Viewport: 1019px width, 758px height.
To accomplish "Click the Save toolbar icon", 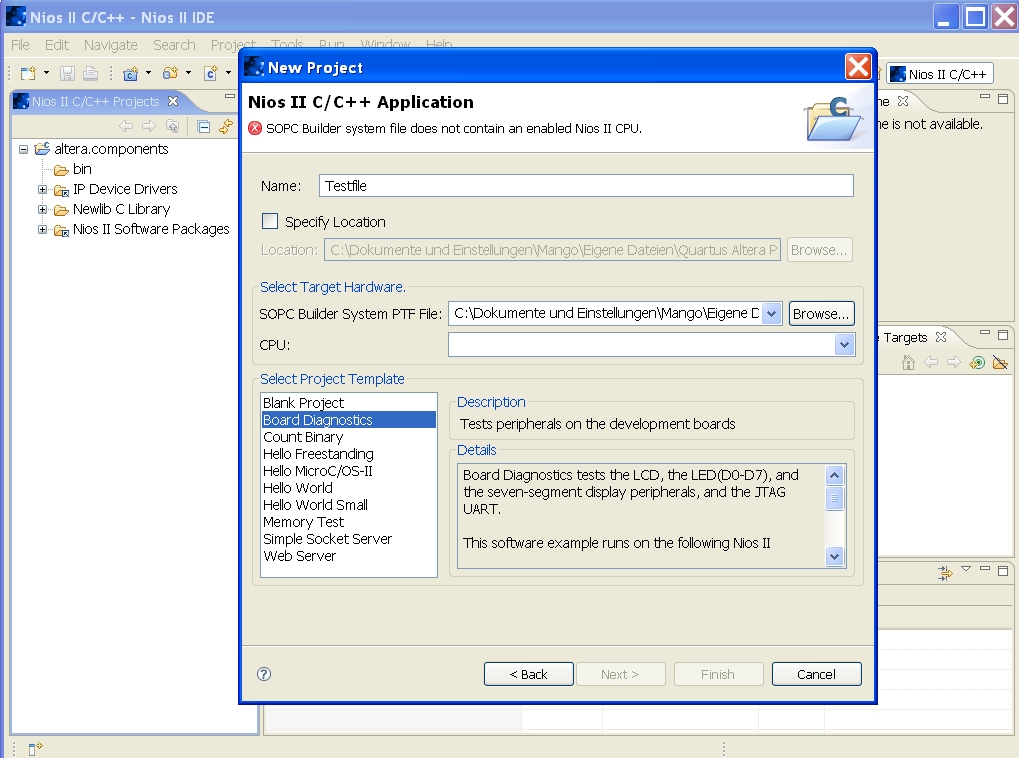I will click(67, 73).
